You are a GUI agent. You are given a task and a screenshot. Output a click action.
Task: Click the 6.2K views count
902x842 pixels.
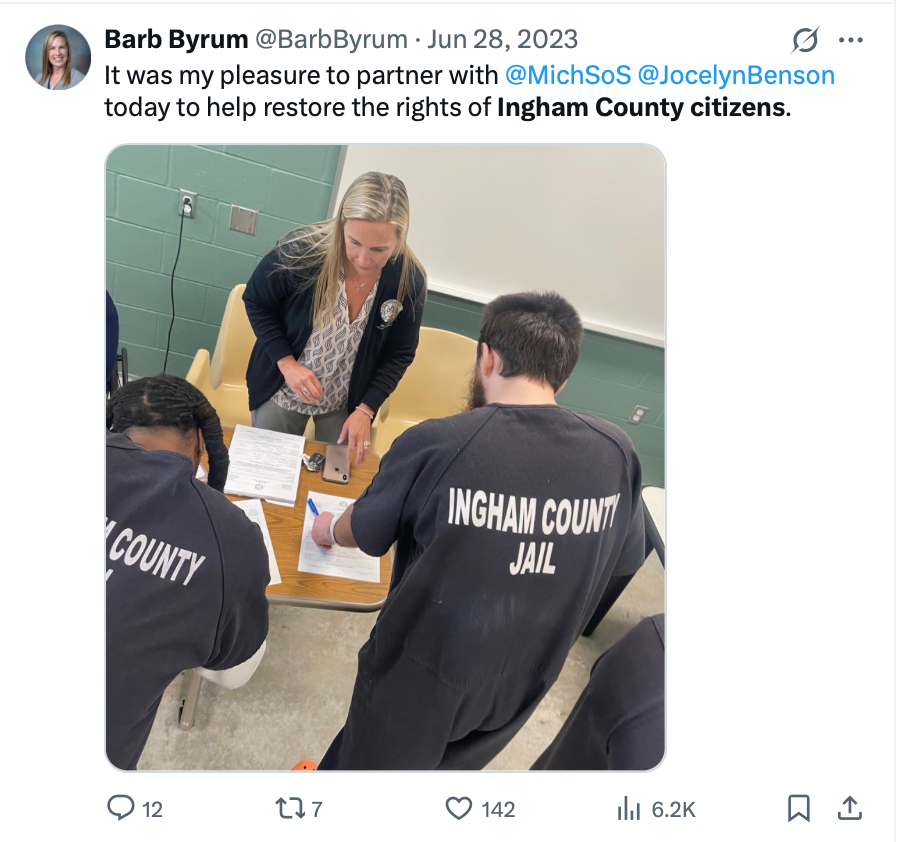(x=674, y=810)
